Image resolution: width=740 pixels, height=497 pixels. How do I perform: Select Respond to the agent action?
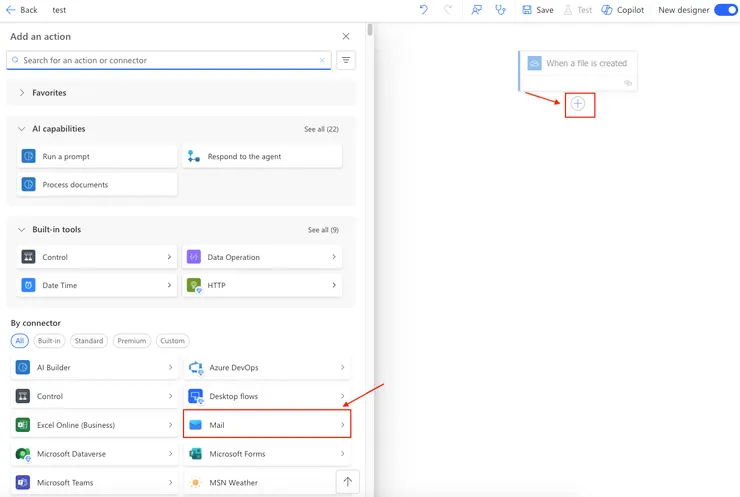tap(262, 156)
